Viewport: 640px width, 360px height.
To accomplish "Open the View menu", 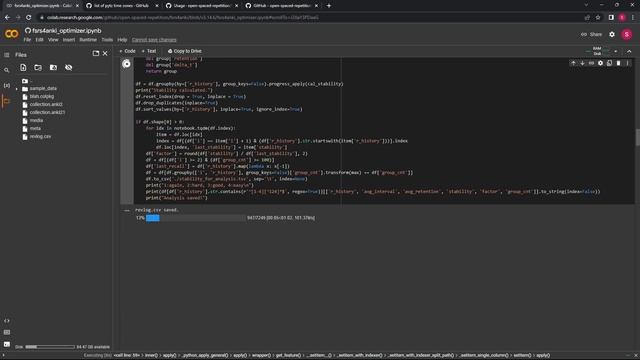I will pos(53,40).
